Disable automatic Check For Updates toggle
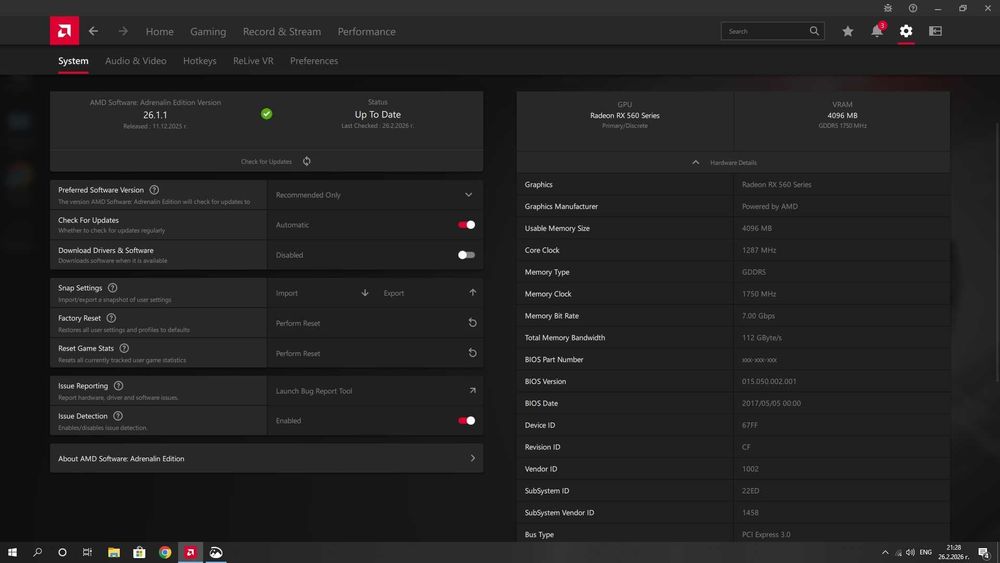Viewport: 1000px width, 563px height. coord(466,225)
